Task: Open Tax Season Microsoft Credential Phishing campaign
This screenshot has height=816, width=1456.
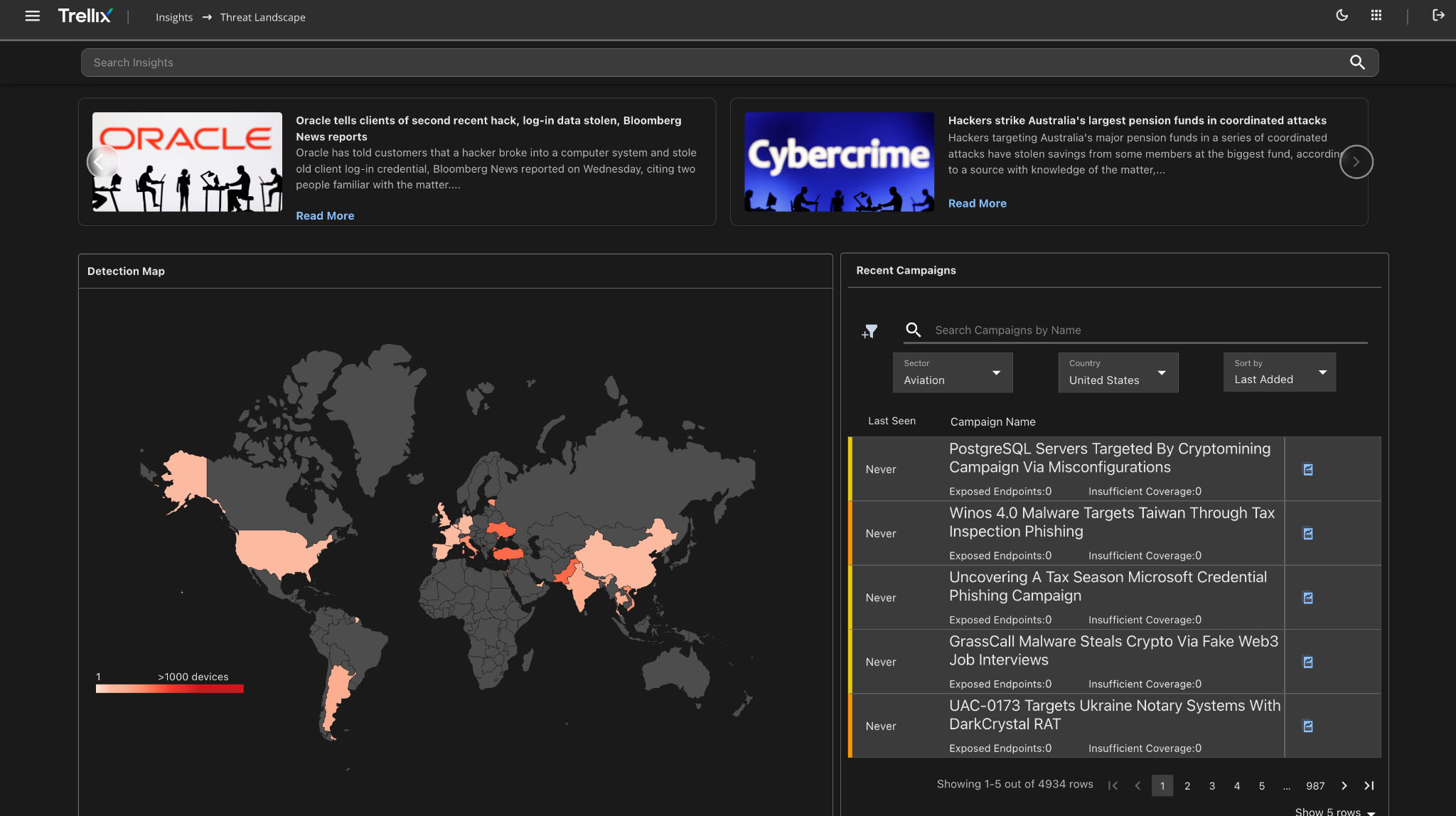Action: [1108, 586]
